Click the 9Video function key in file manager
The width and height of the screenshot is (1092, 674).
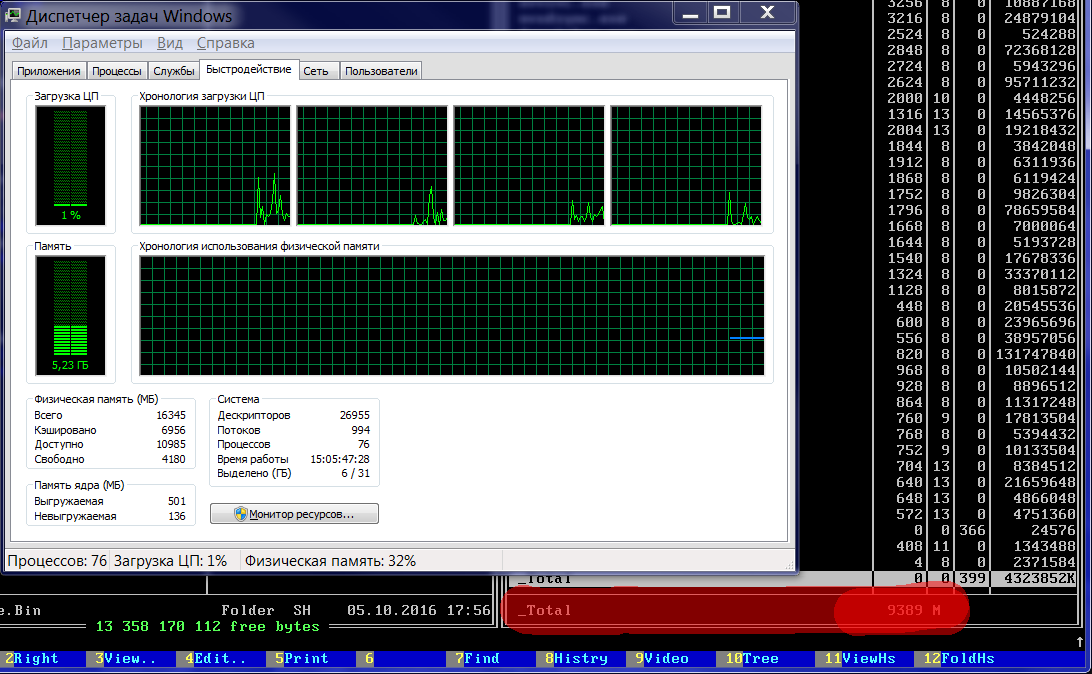coord(662,659)
